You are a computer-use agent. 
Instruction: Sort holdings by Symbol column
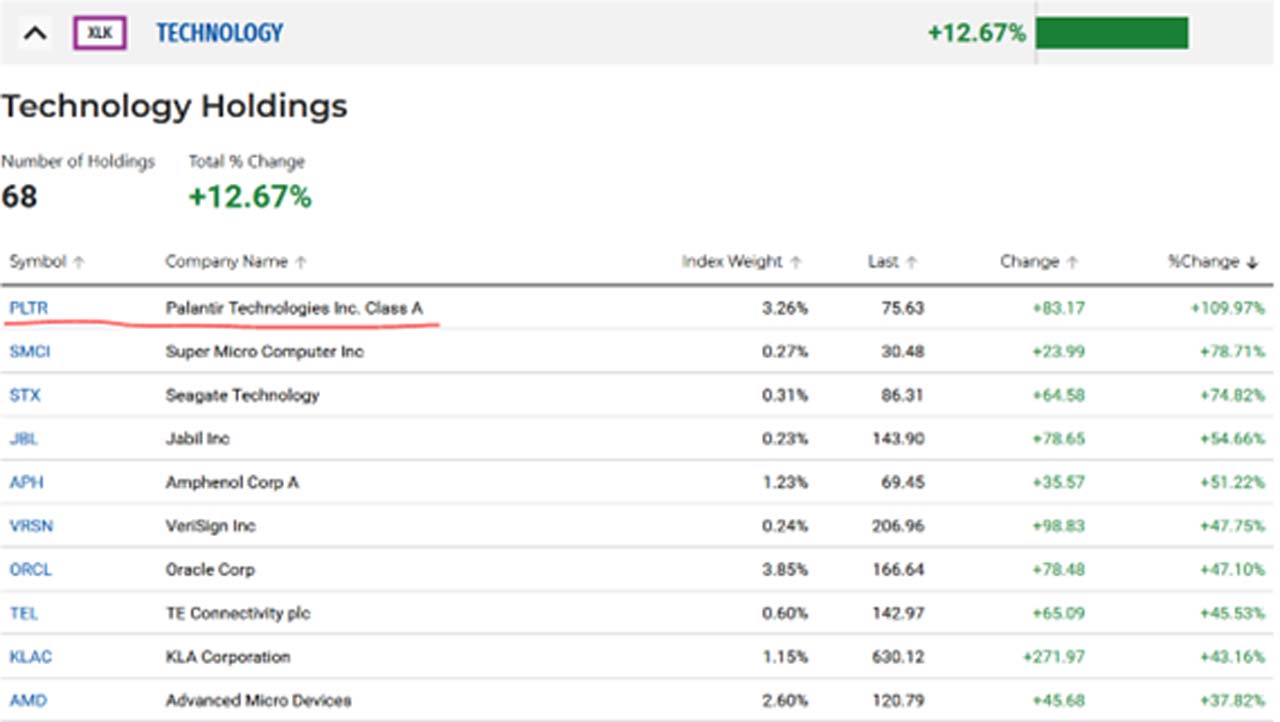47,262
